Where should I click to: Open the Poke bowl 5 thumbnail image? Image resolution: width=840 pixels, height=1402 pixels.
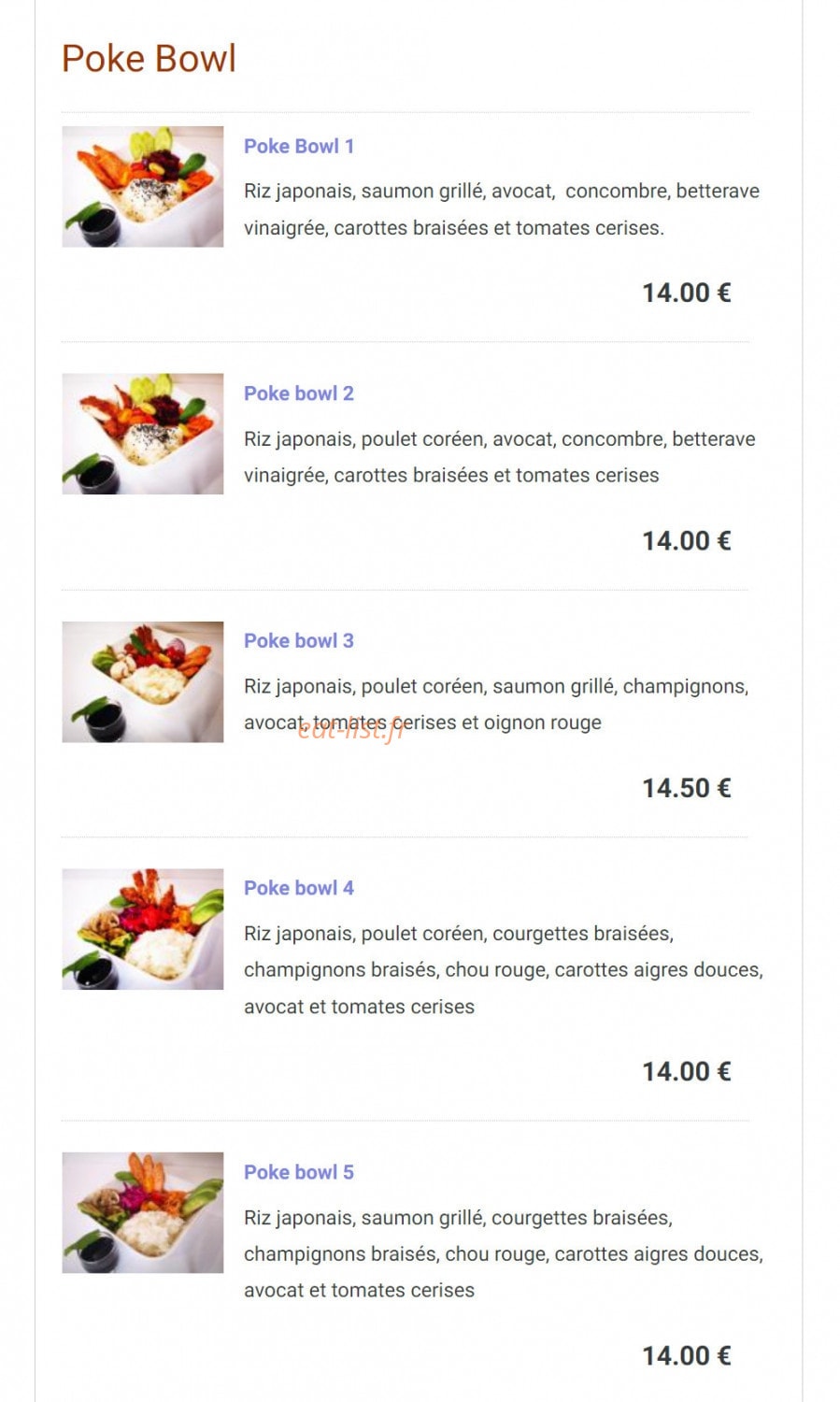tap(142, 1212)
